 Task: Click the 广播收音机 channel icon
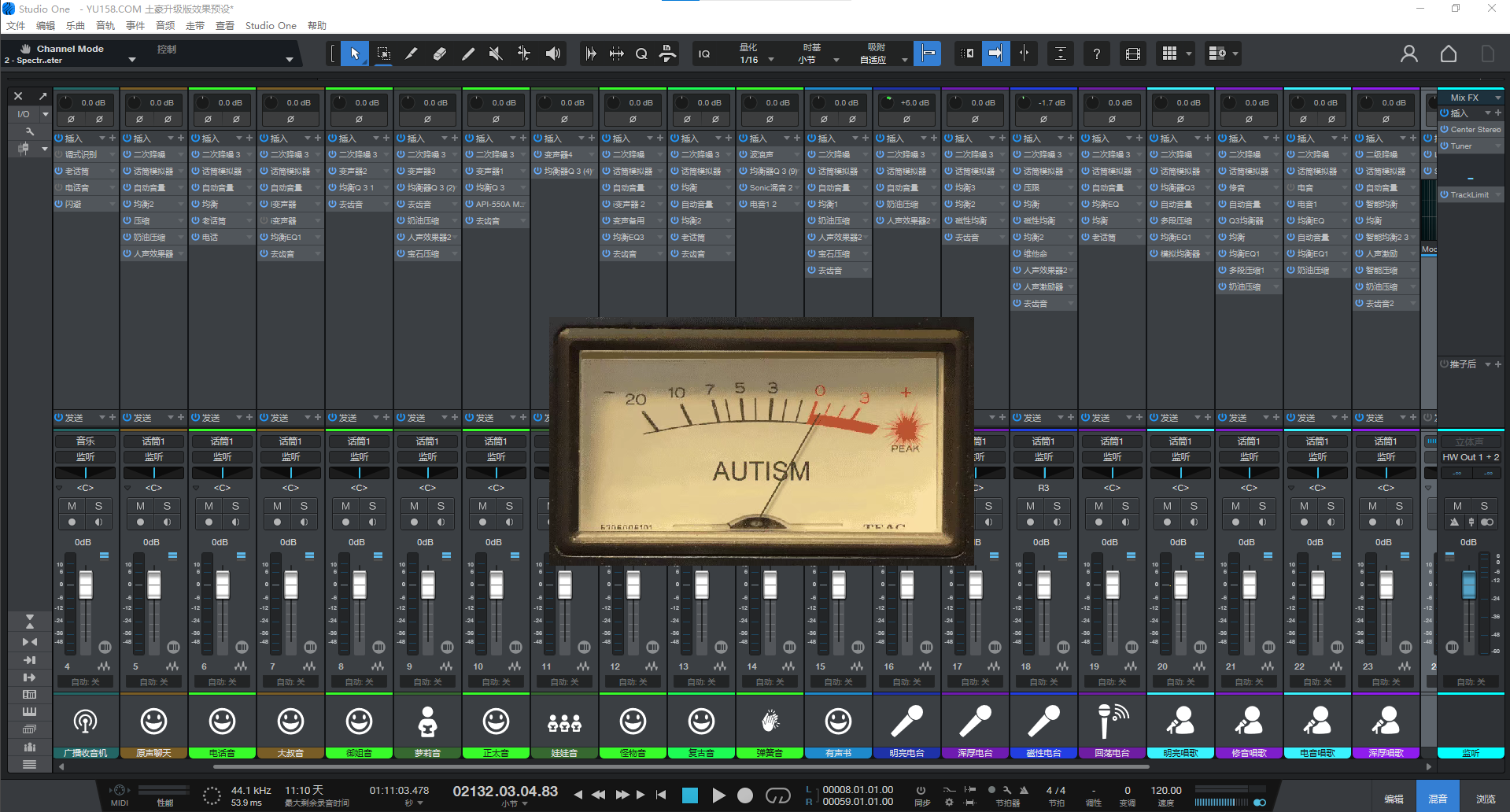86,720
